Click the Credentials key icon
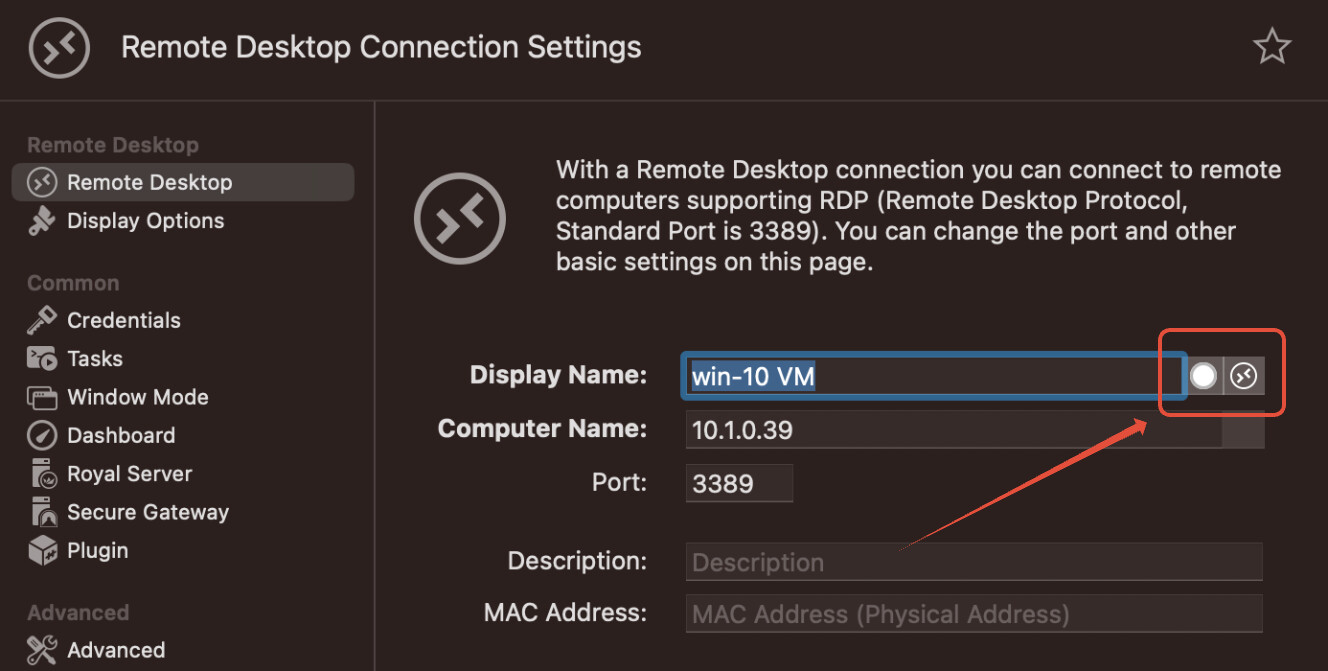 [x=42, y=320]
